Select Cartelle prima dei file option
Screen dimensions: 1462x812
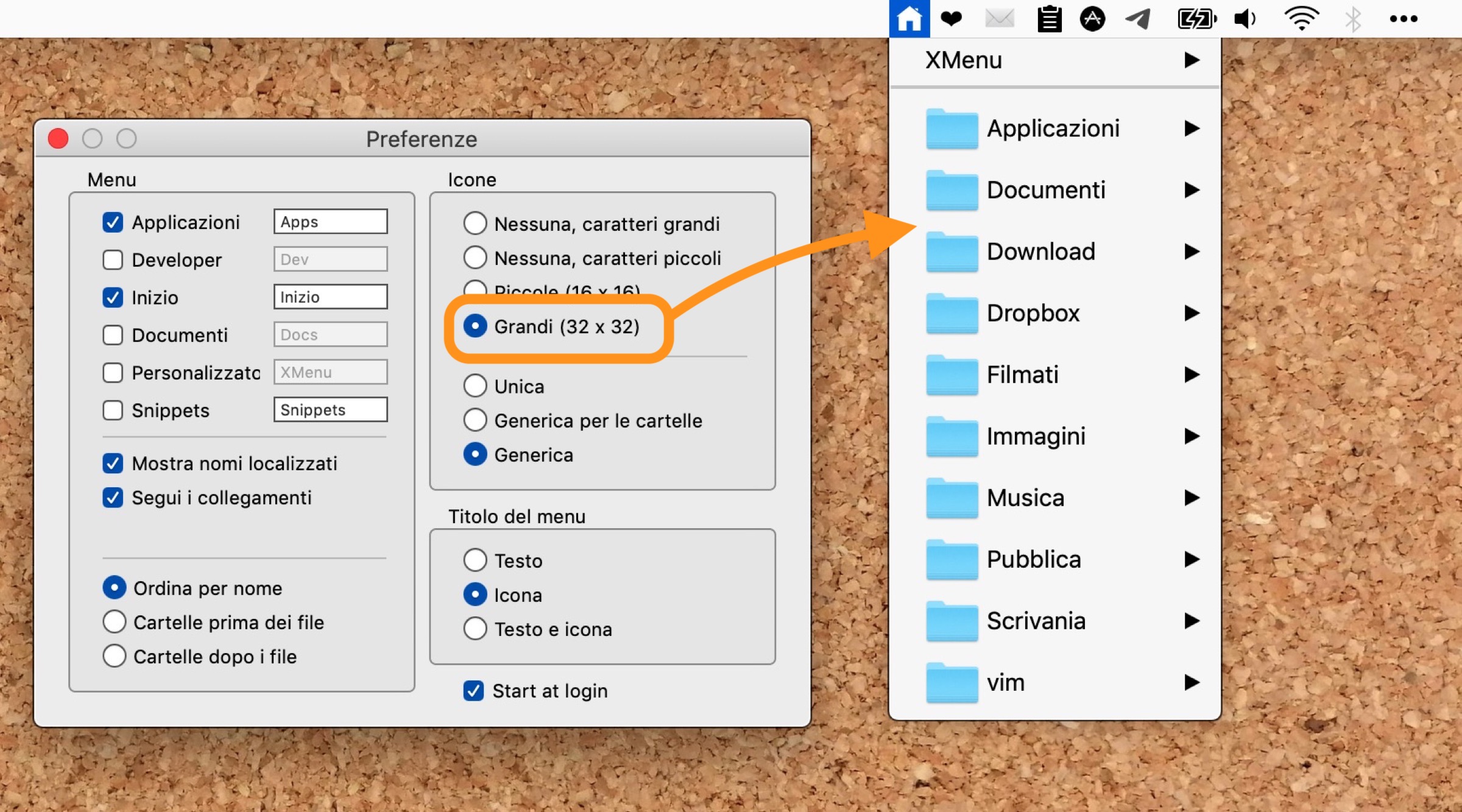(115, 622)
